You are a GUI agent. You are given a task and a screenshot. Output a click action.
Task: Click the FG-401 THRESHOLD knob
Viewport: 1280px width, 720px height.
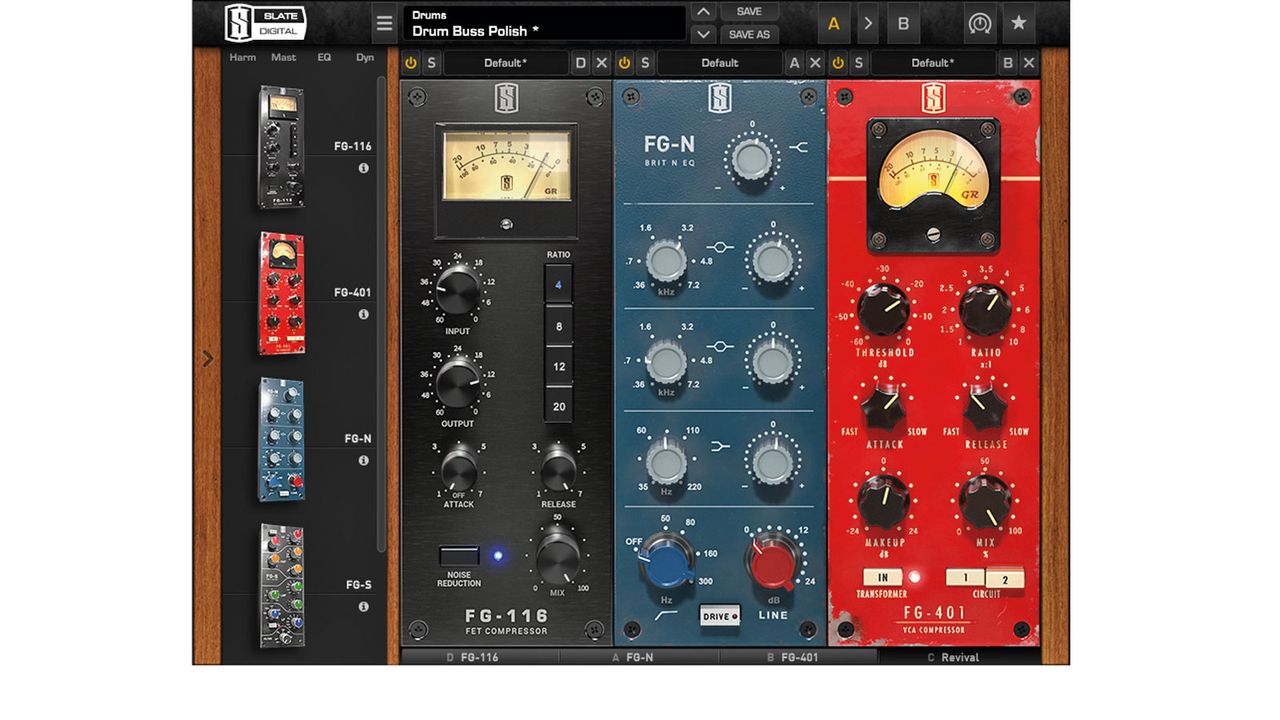click(884, 310)
